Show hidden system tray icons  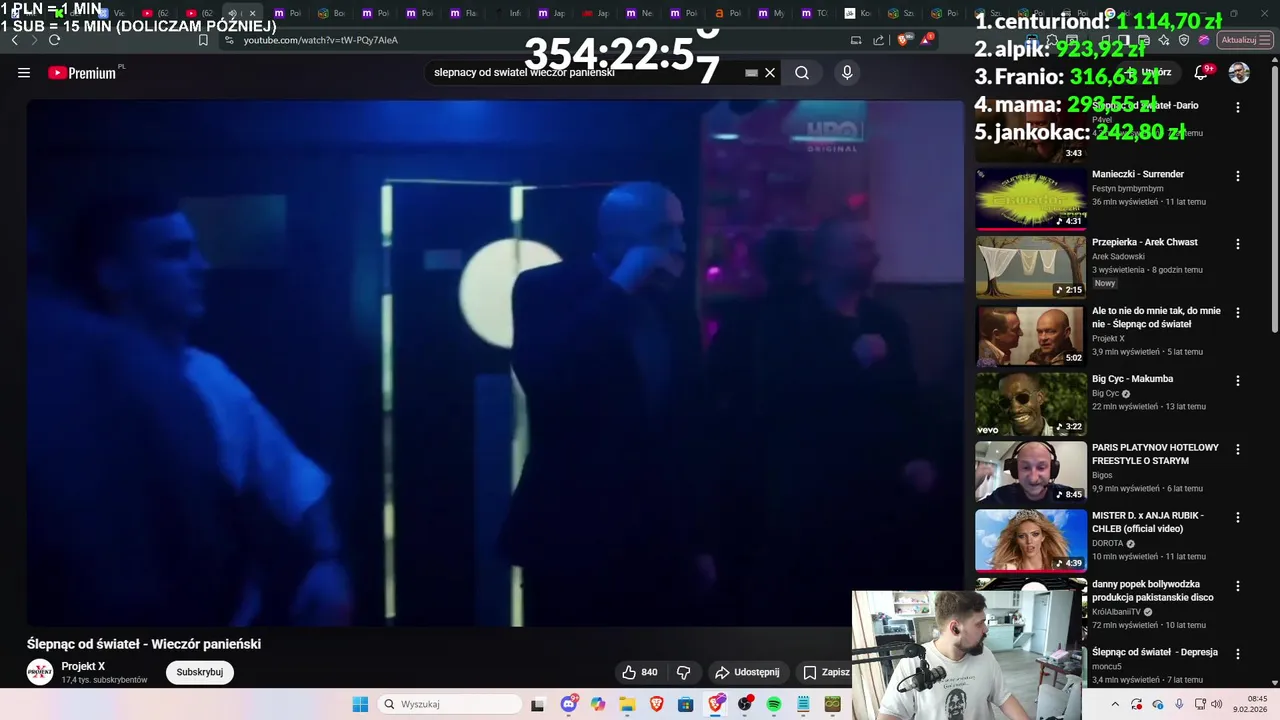(1115, 704)
